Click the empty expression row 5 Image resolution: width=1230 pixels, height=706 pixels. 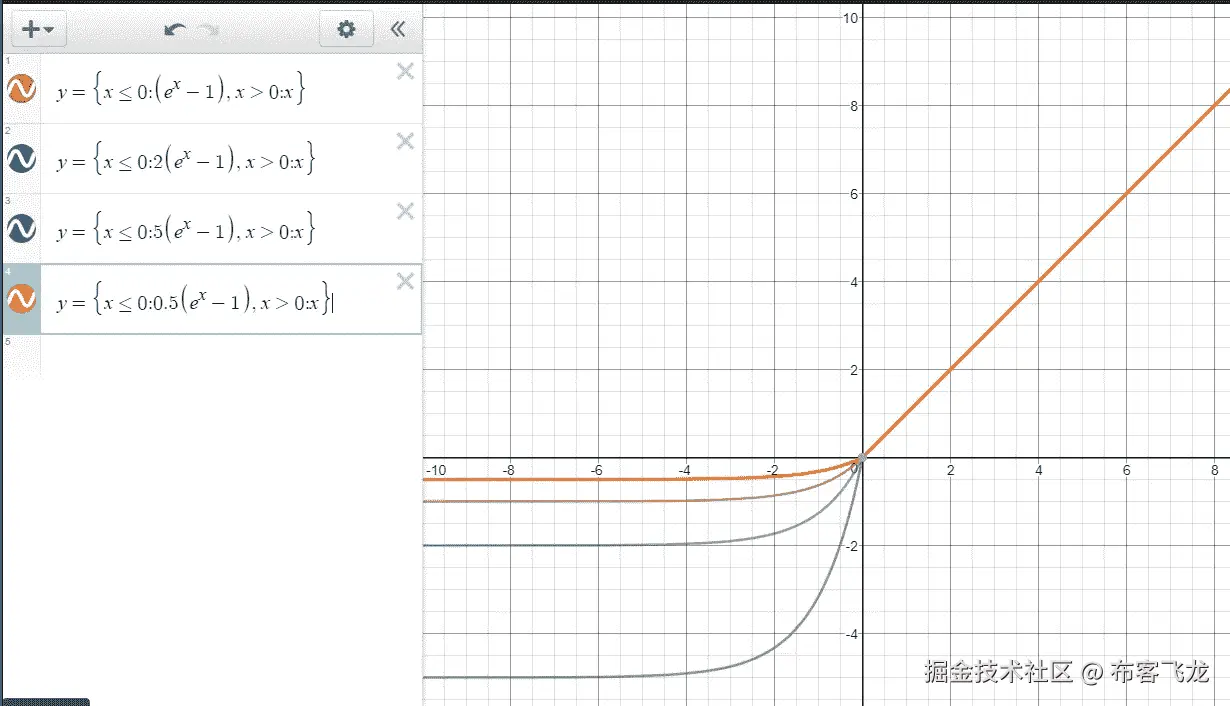[211, 355]
